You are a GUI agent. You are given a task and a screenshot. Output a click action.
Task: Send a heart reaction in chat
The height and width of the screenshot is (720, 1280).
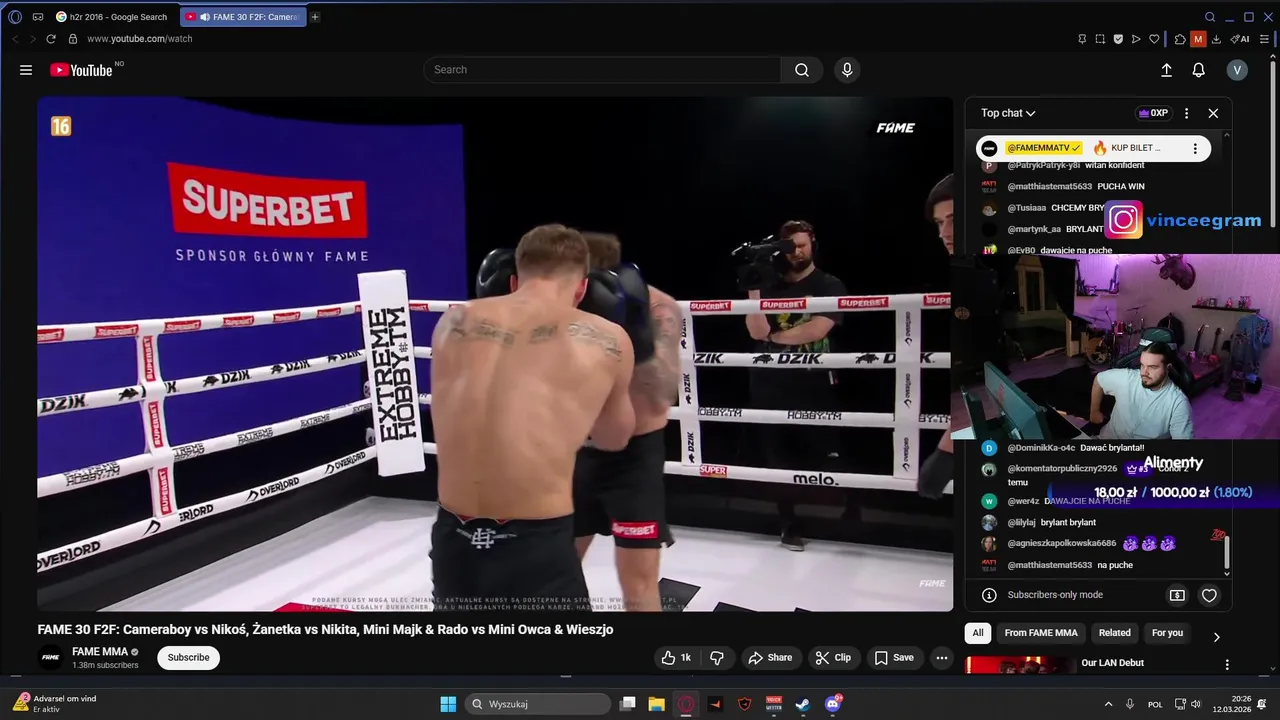coord(1209,595)
